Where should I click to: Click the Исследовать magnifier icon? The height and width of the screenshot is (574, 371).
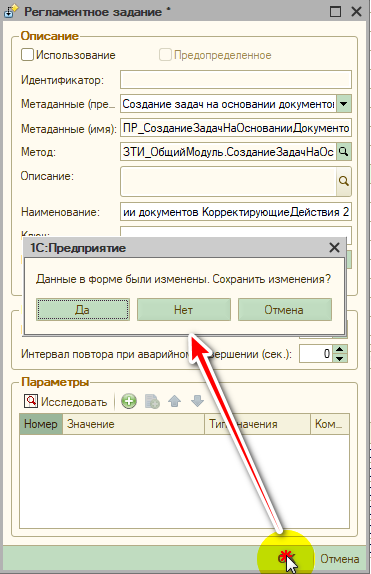click(x=31, y=401)
